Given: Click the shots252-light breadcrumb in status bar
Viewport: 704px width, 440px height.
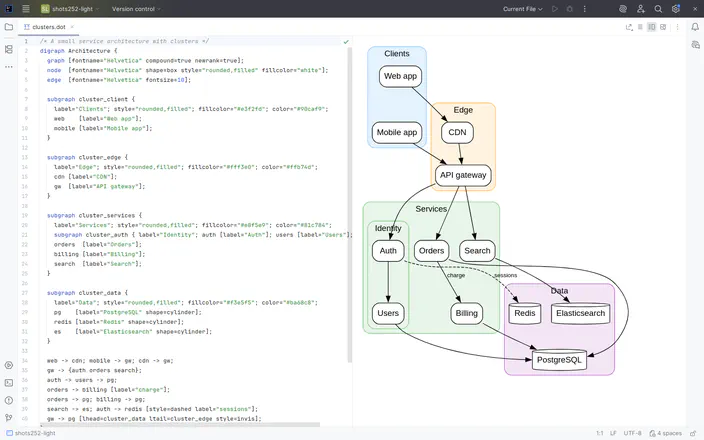Looking at the screenshot, I should pyautogui.click(x=31, y=433).
